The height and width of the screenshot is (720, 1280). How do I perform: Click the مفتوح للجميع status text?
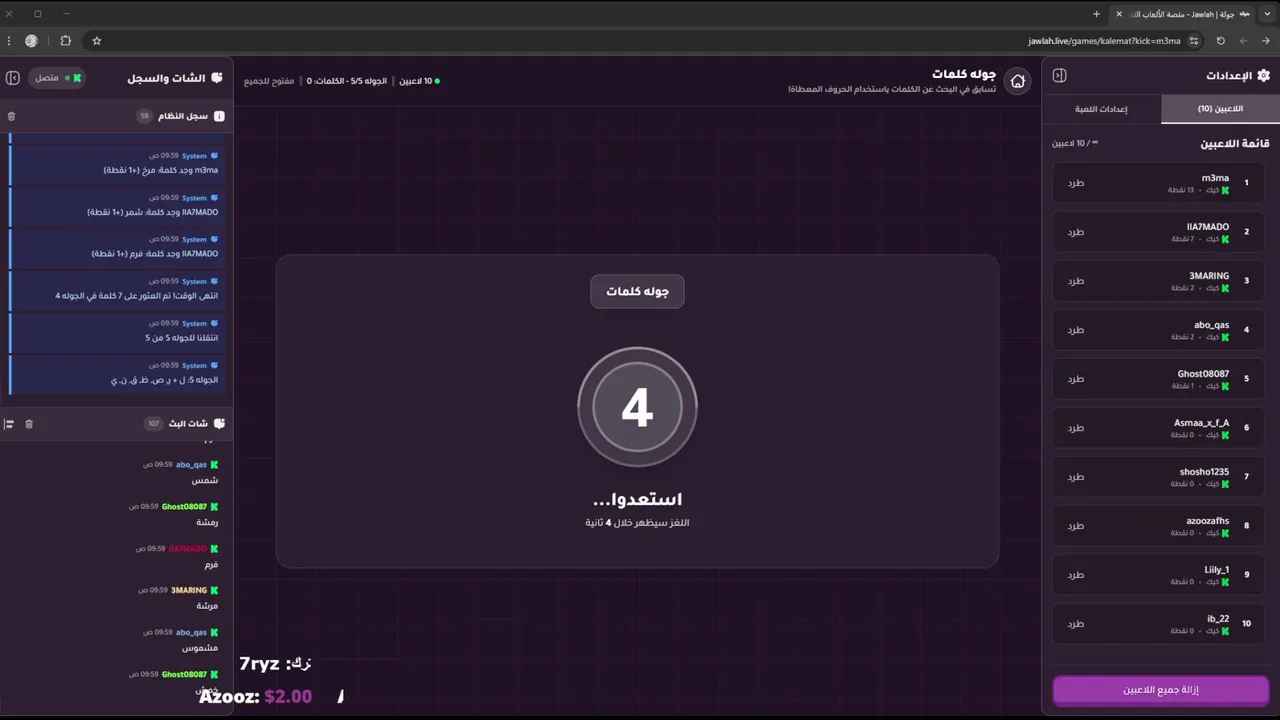[x=269, y=81]
